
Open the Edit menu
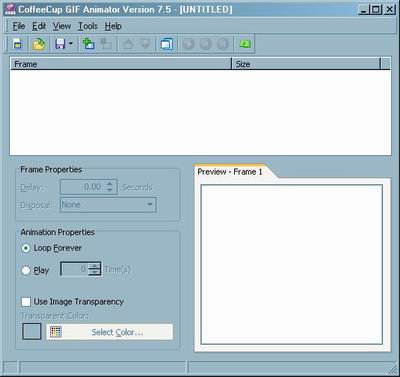click(x=39, y=26)
